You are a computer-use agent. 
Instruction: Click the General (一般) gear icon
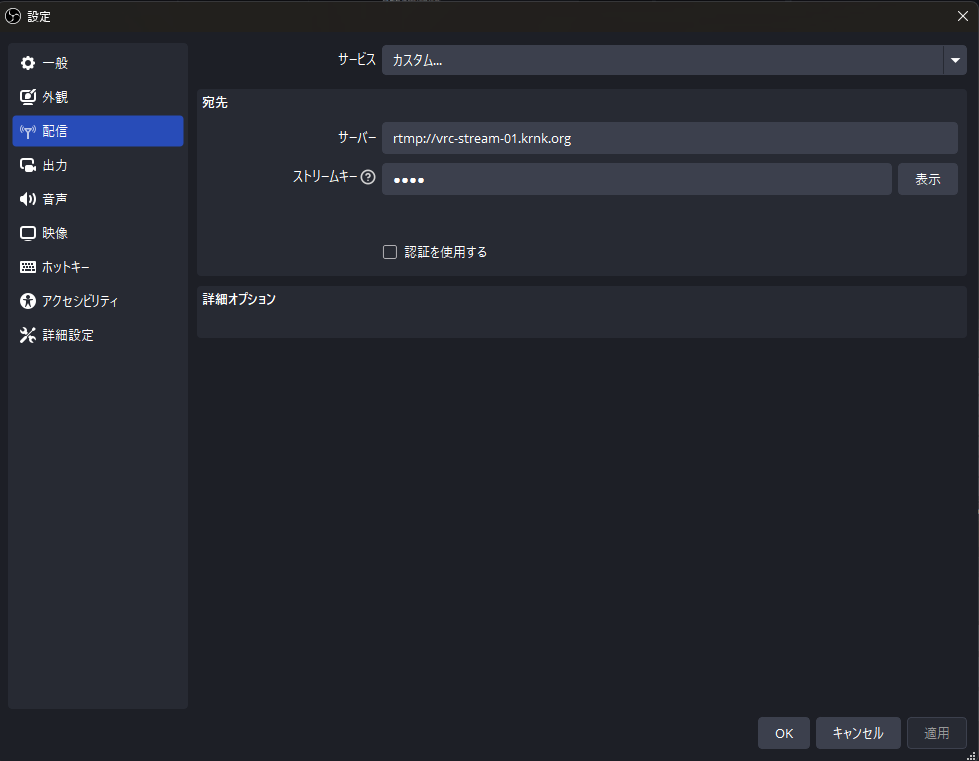click(28, 63)
